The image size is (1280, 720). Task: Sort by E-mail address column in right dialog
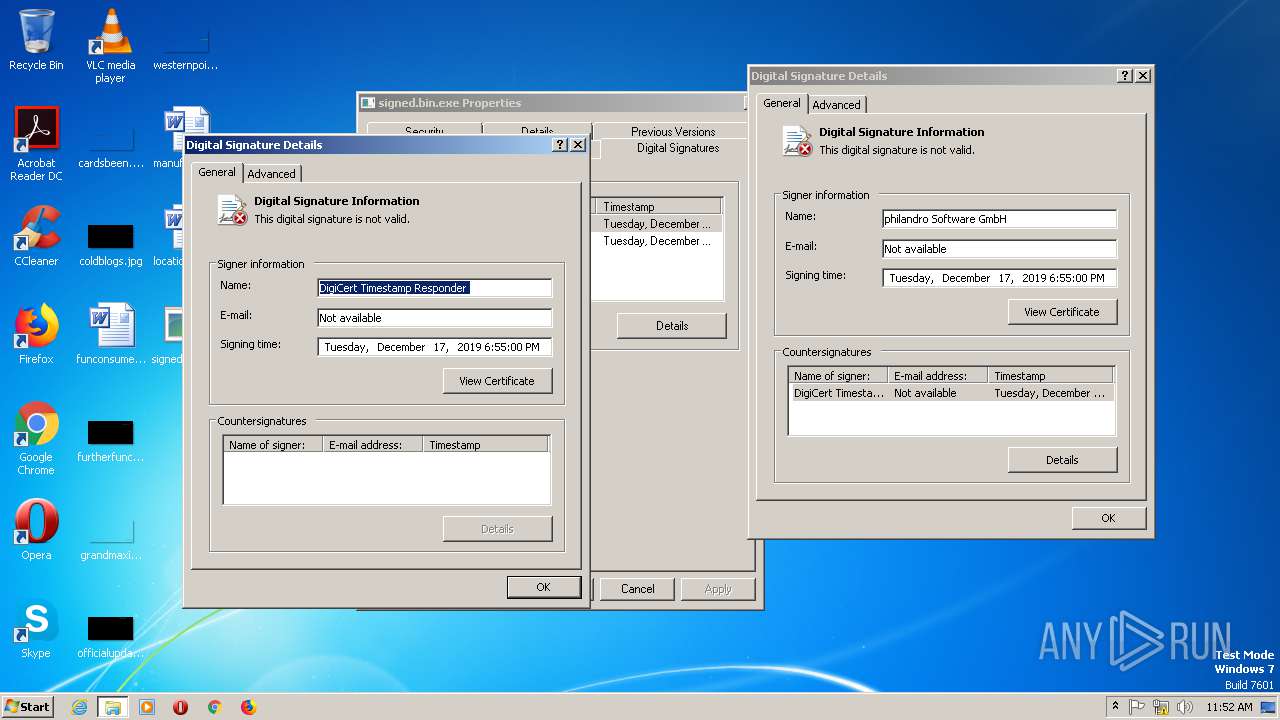[x=938, y=376]
